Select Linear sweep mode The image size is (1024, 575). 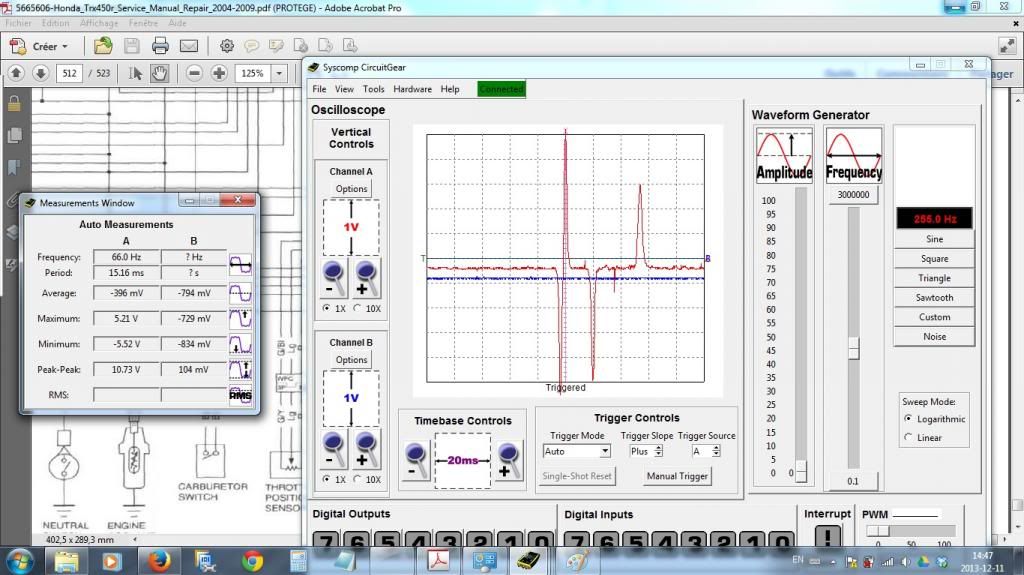point(908,437)
